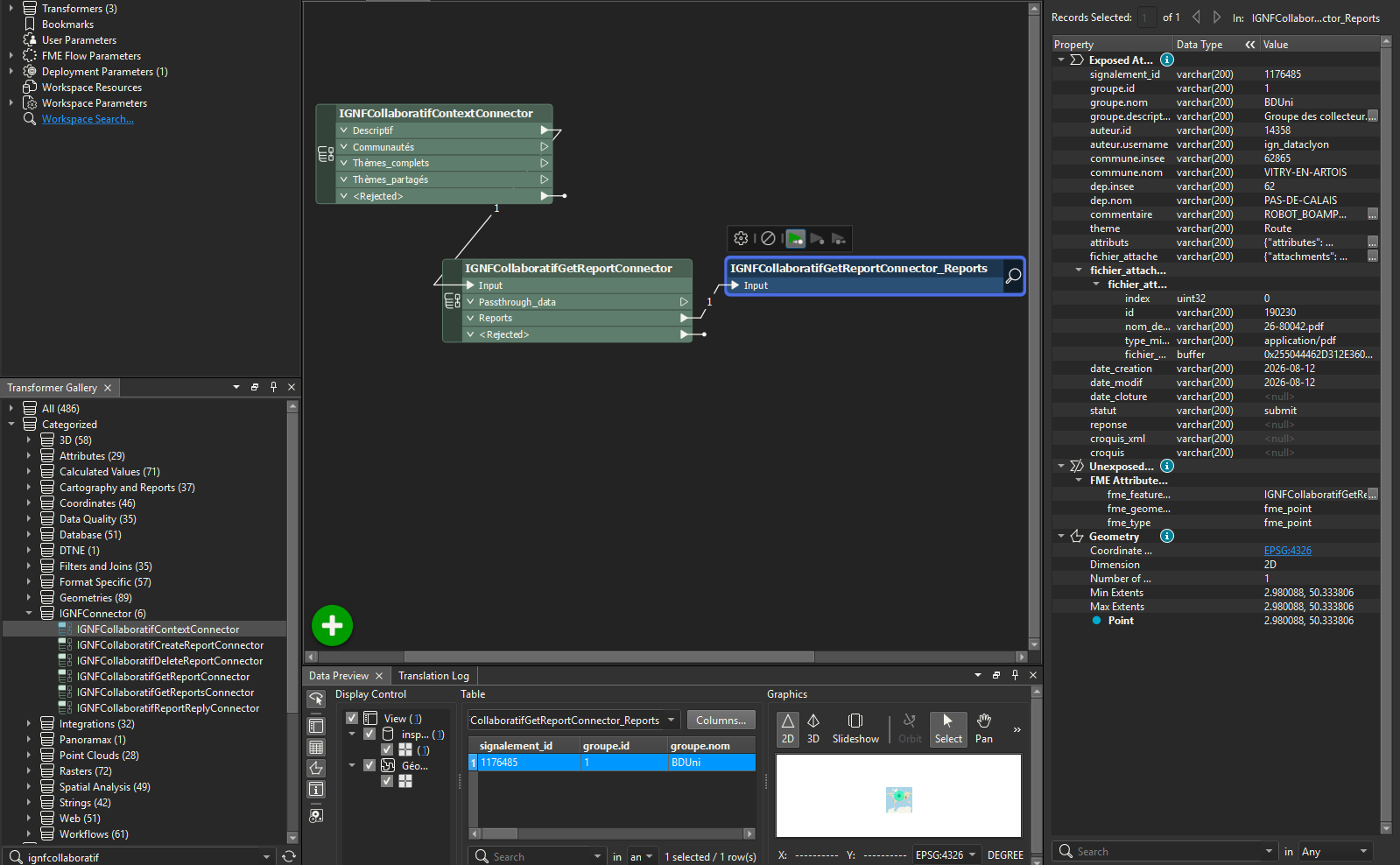The image size is (1400, 865).
Task: Collapse the insp... tree node
Action: coord(352,734)
